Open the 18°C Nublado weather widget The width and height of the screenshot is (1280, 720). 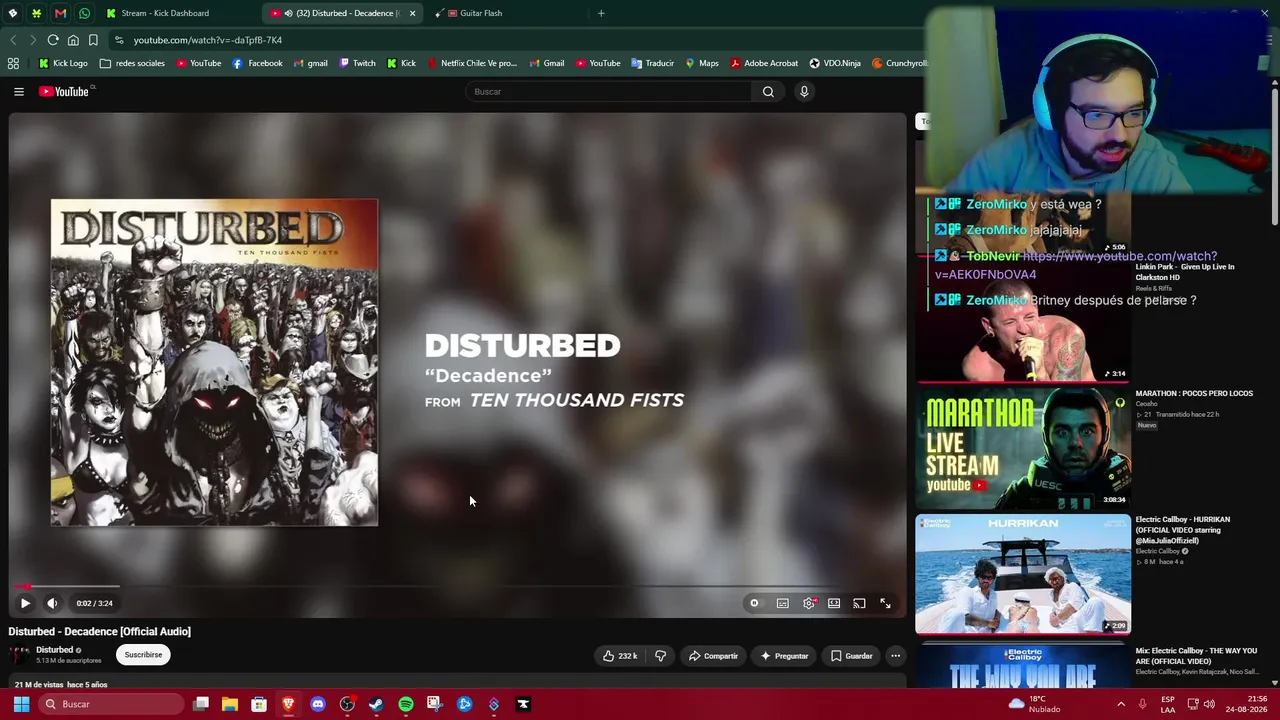(1035, 704)
